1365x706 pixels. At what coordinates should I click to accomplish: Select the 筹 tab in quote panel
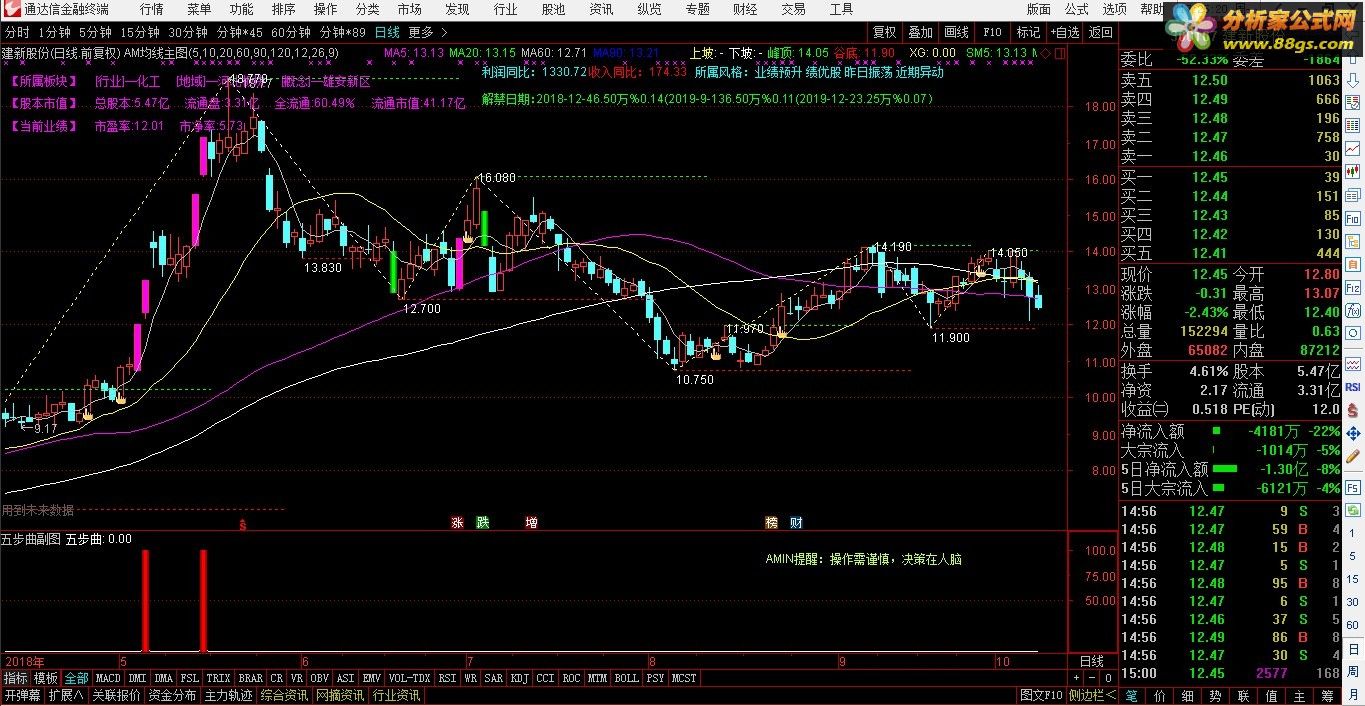pyautogui.click(x=1326, y=695)
